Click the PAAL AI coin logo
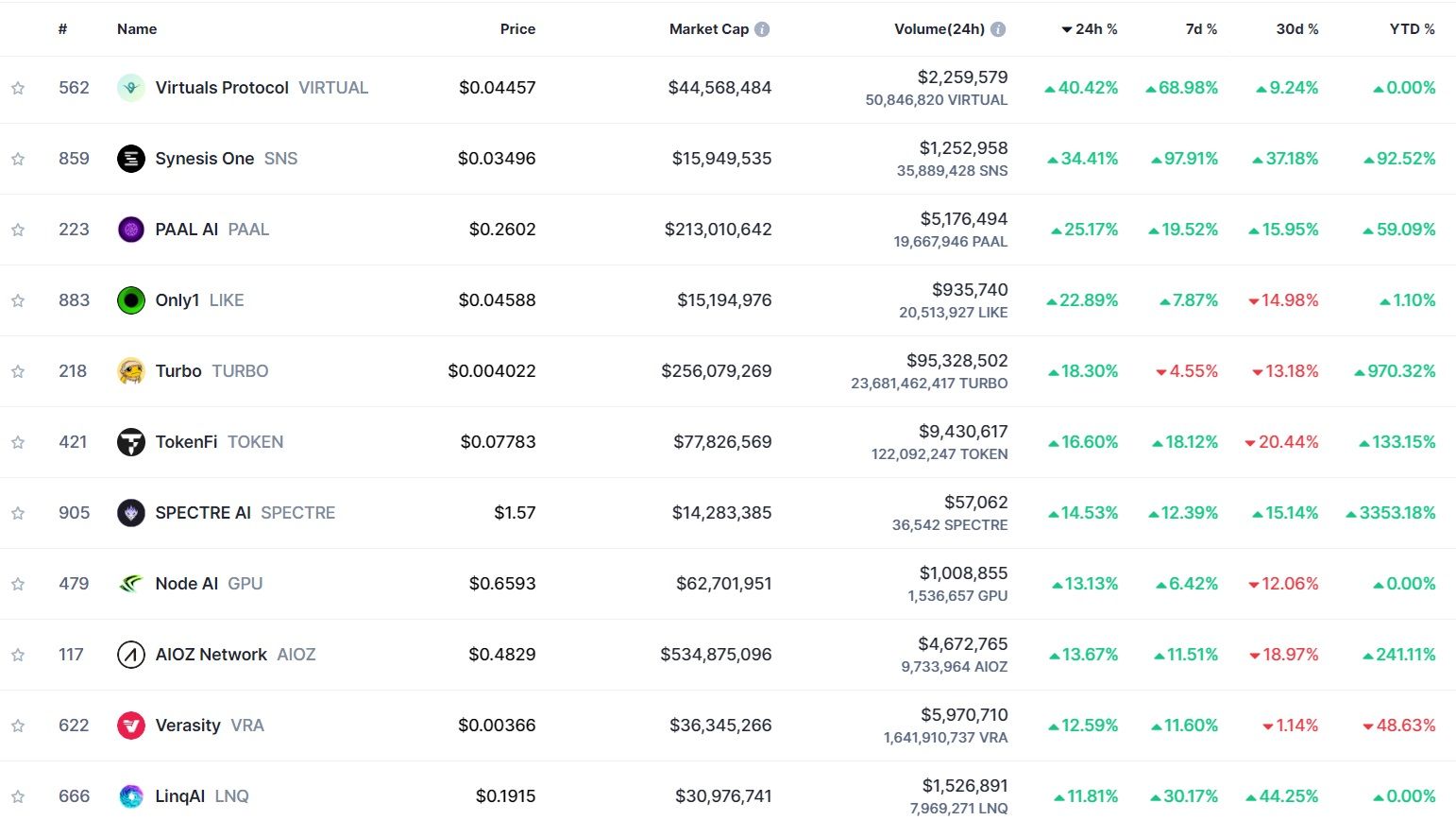This screenshot has width=1456, height=820. tap(130, 230)
